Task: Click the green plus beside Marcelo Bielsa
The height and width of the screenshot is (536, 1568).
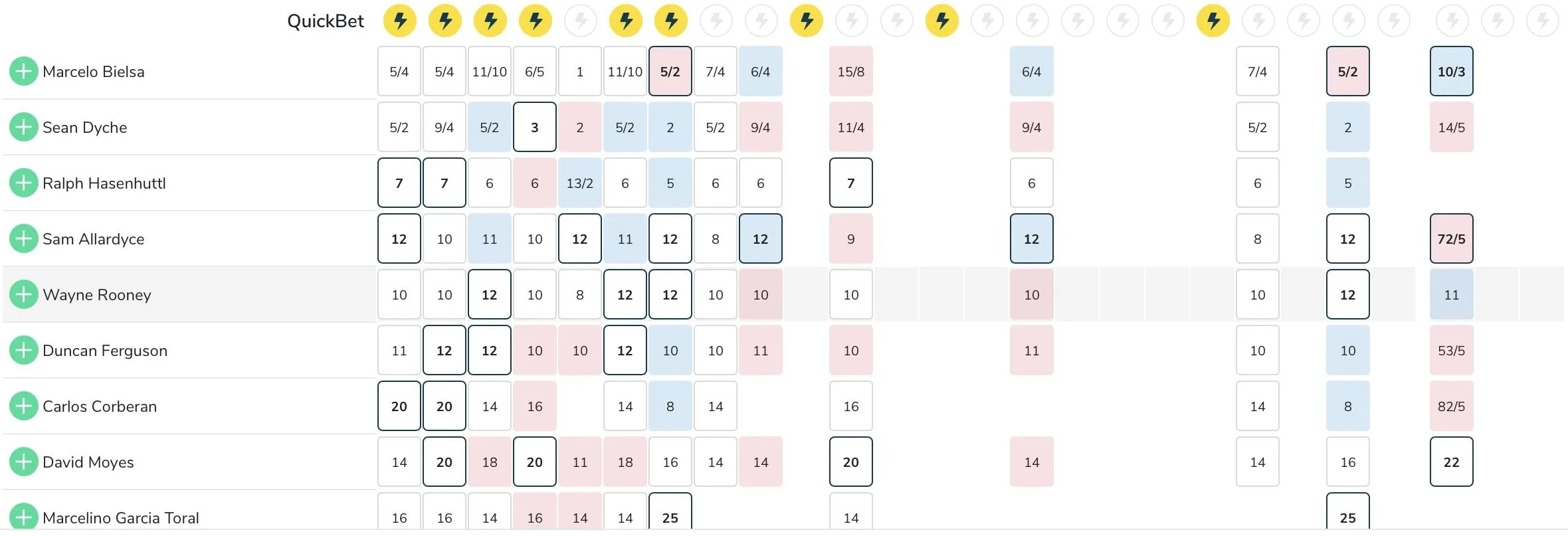Action: tap(23, 71)
